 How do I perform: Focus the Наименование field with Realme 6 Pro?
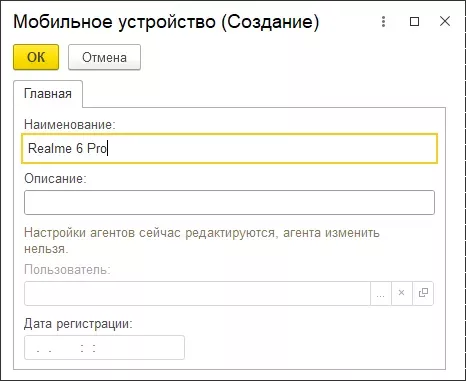(x=229, y=148)
